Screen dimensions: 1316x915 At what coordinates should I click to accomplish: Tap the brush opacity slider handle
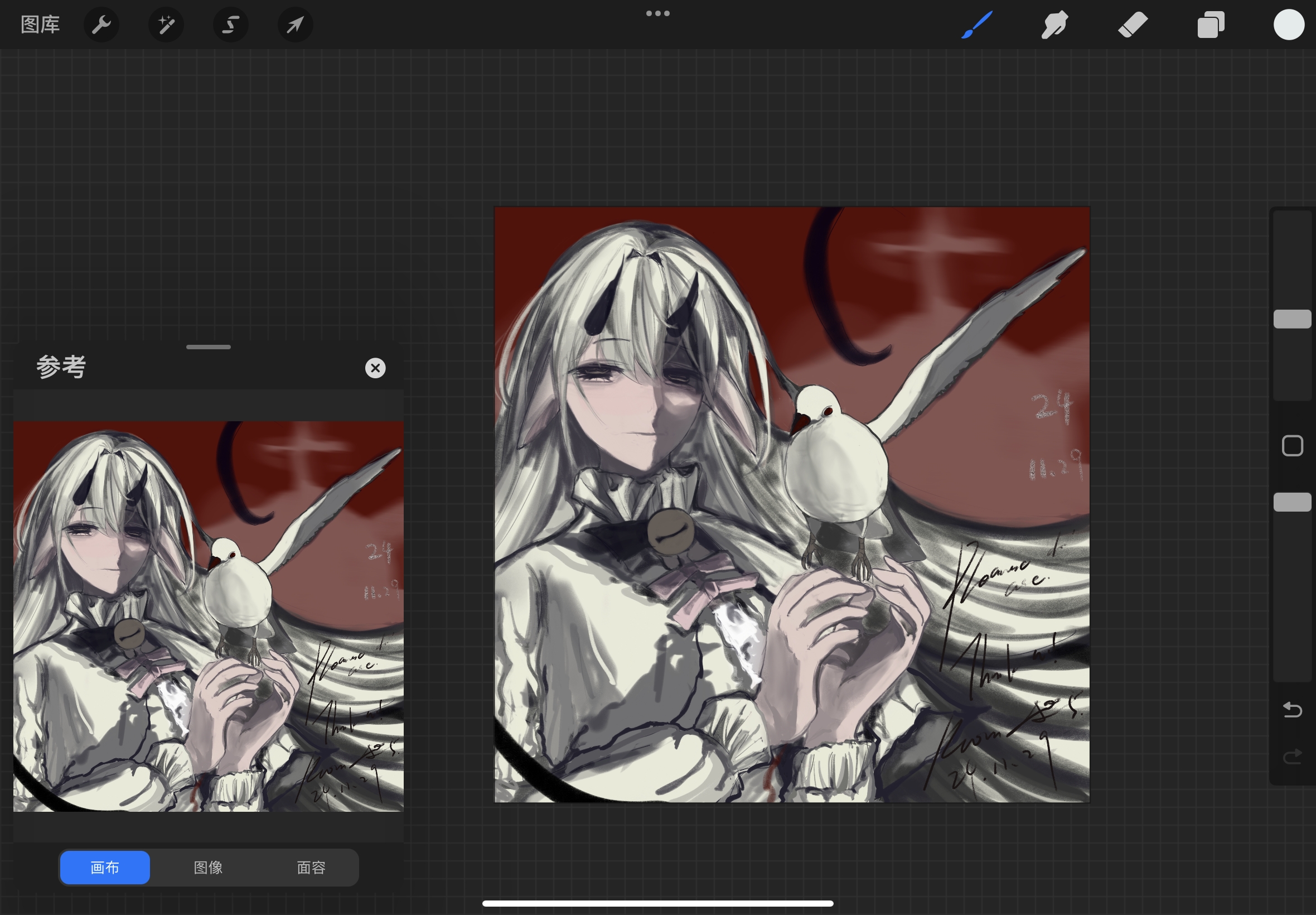(1292, 502)
